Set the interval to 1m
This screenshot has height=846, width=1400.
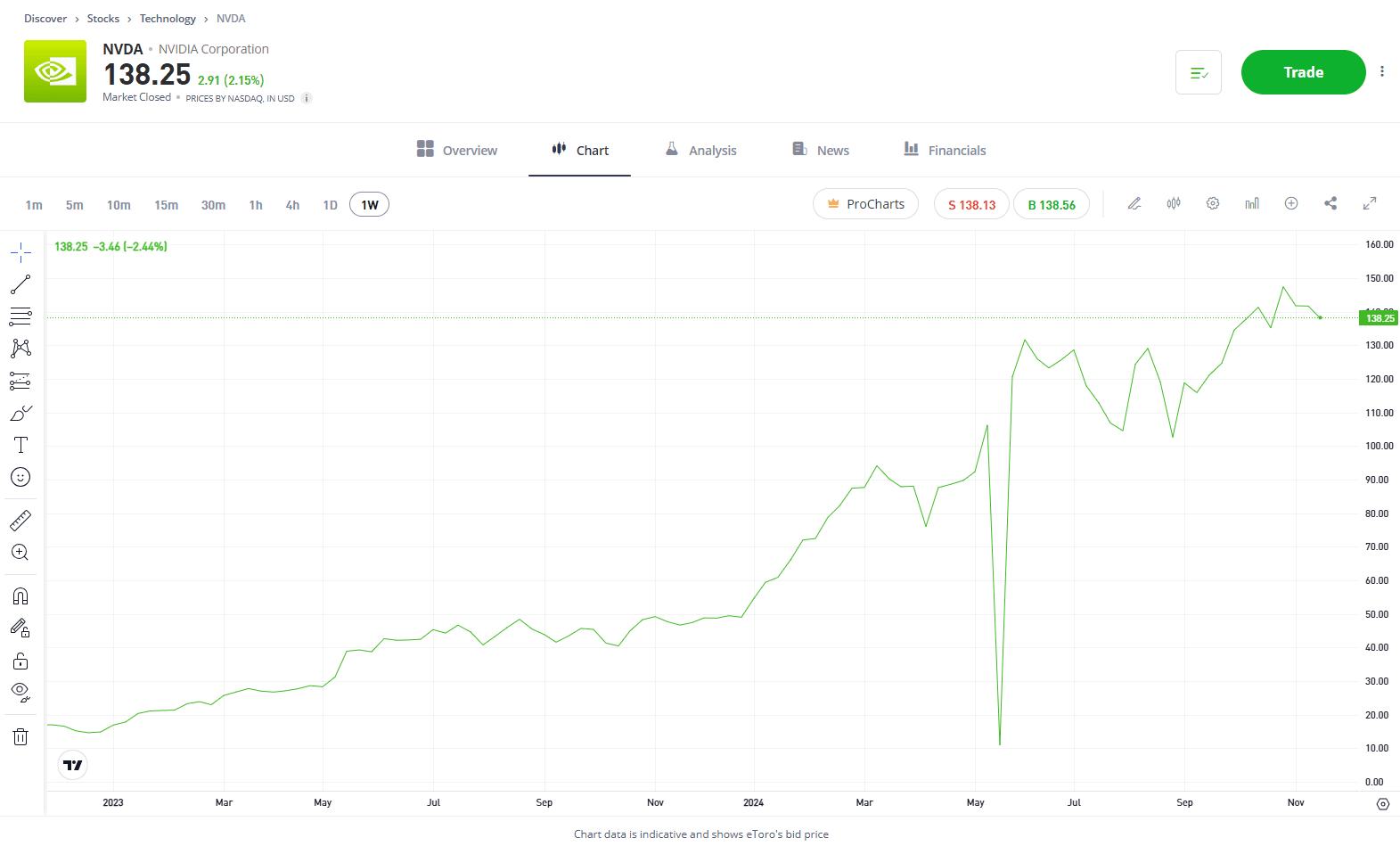(x=34, y=205)
